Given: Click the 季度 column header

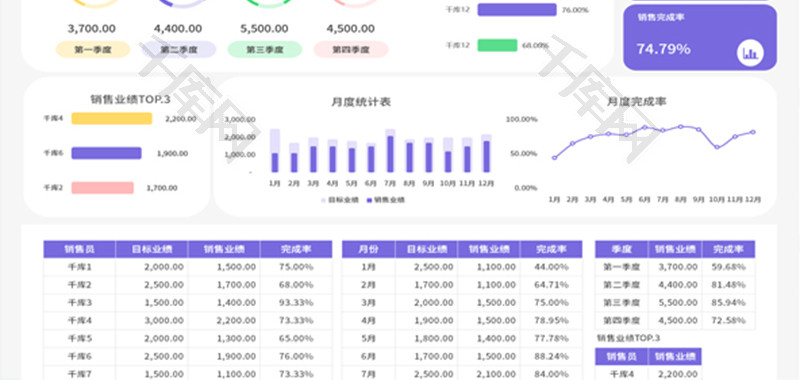Looking at the screenshot, I should pyautogui.click(x=621, y=249).
